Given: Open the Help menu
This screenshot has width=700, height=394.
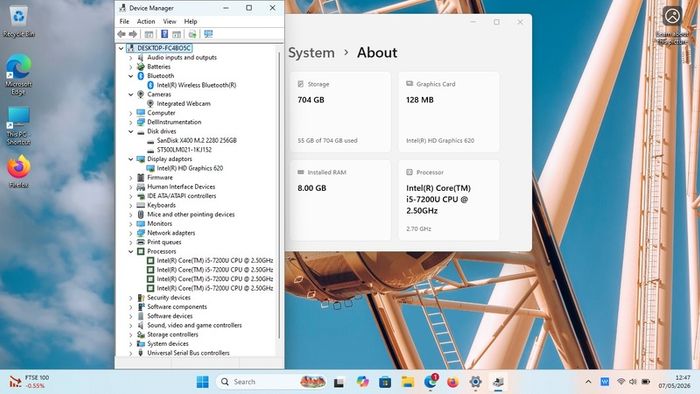Looking at the screenshot, I should (x=191, y=21).
